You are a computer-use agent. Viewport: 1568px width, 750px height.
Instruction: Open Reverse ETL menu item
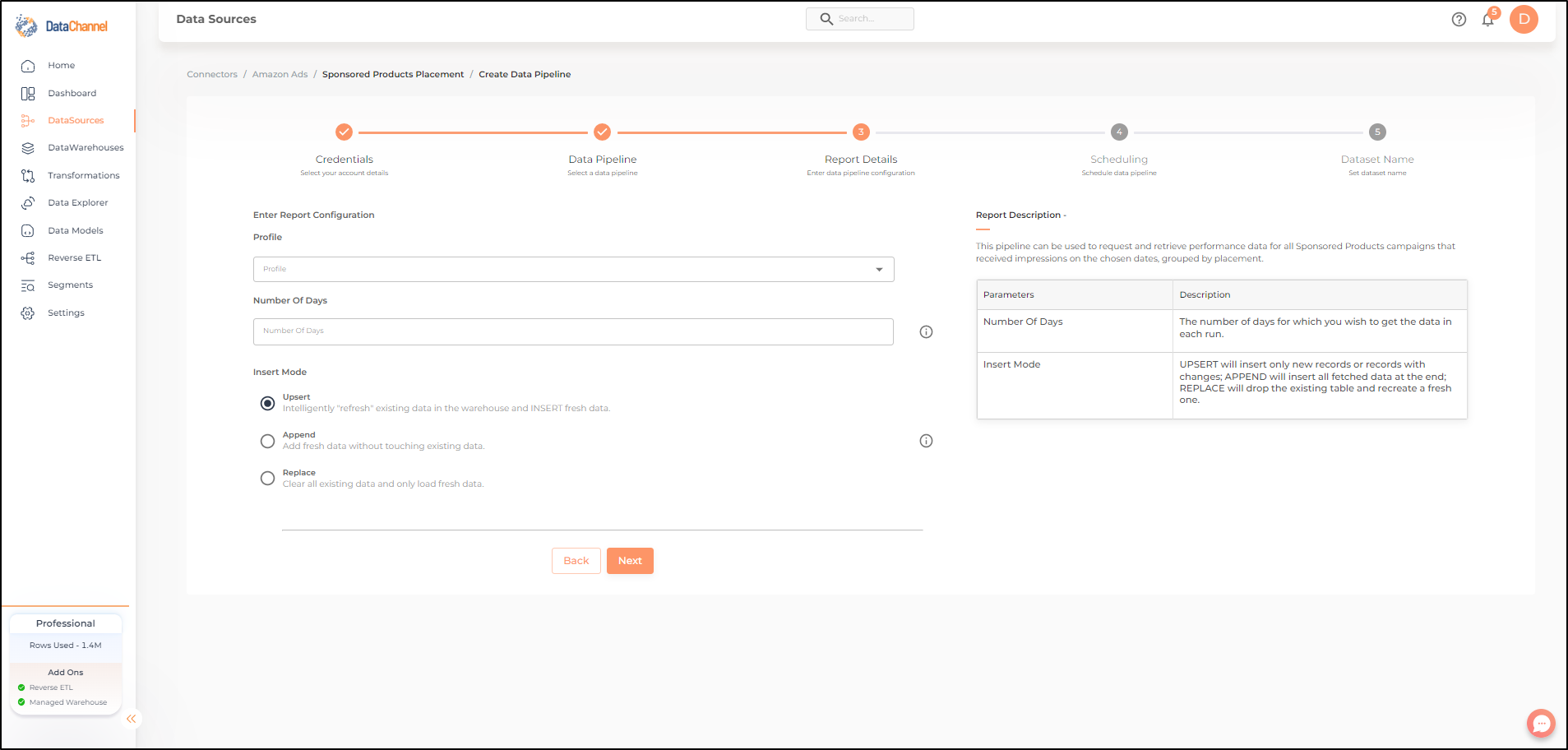[x=74, y=258]
